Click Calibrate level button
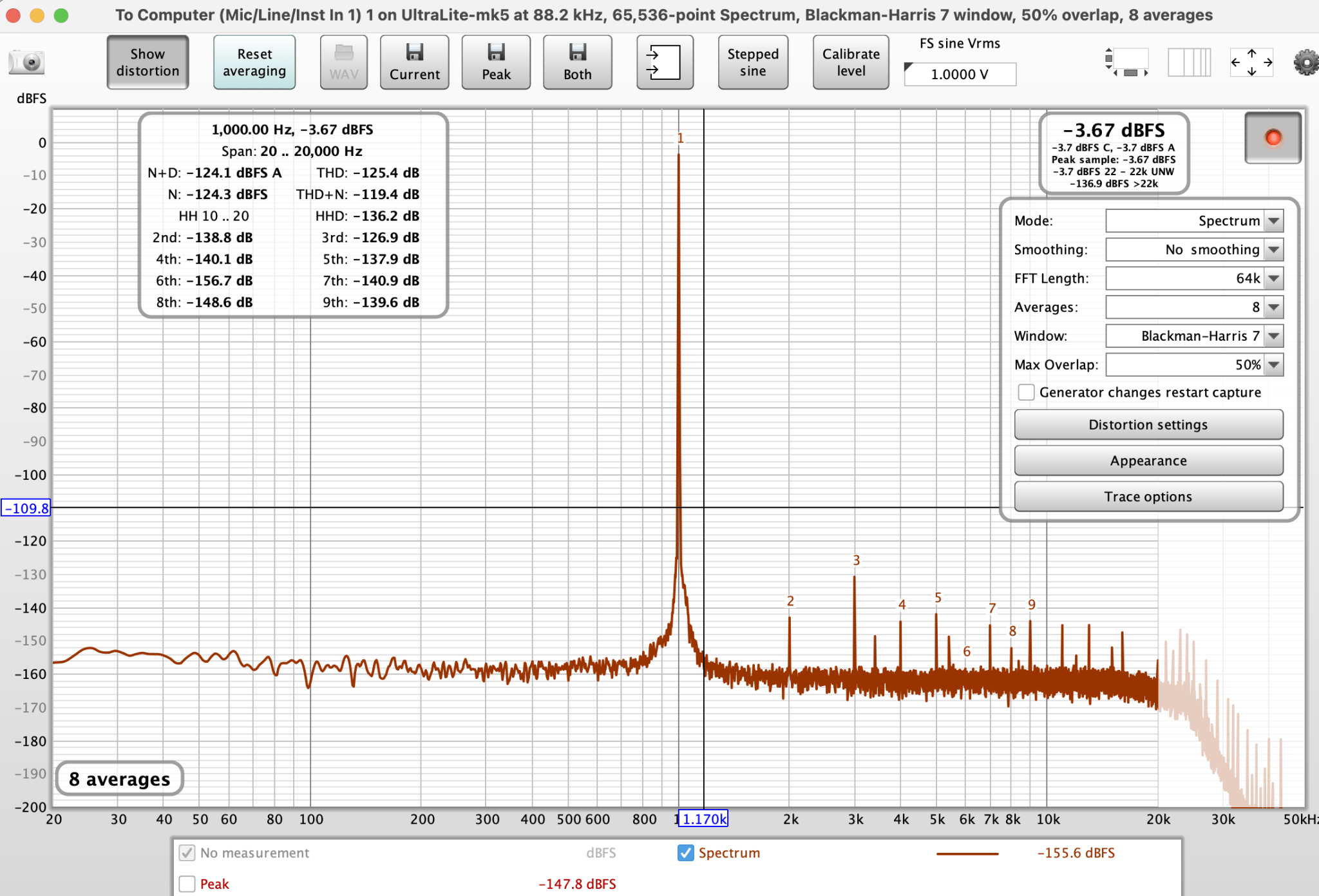This screenshot has width=1319, height=896. (851, 62)
